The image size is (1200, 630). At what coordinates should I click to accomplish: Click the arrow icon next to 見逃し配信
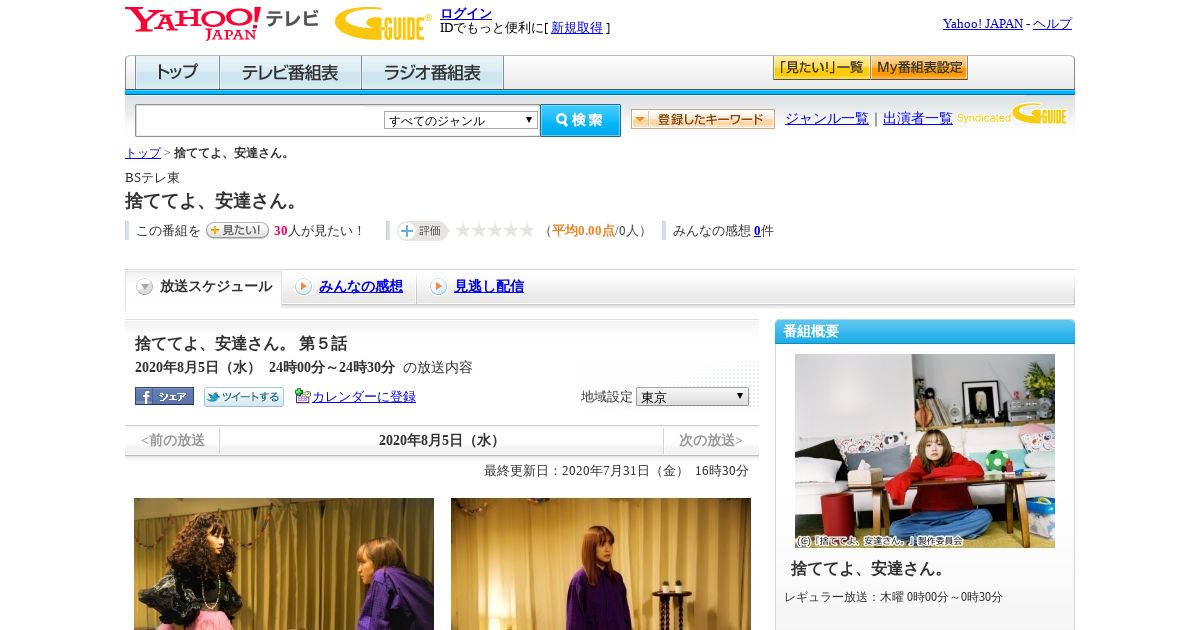pyautogui.click(x=438, y=287)
